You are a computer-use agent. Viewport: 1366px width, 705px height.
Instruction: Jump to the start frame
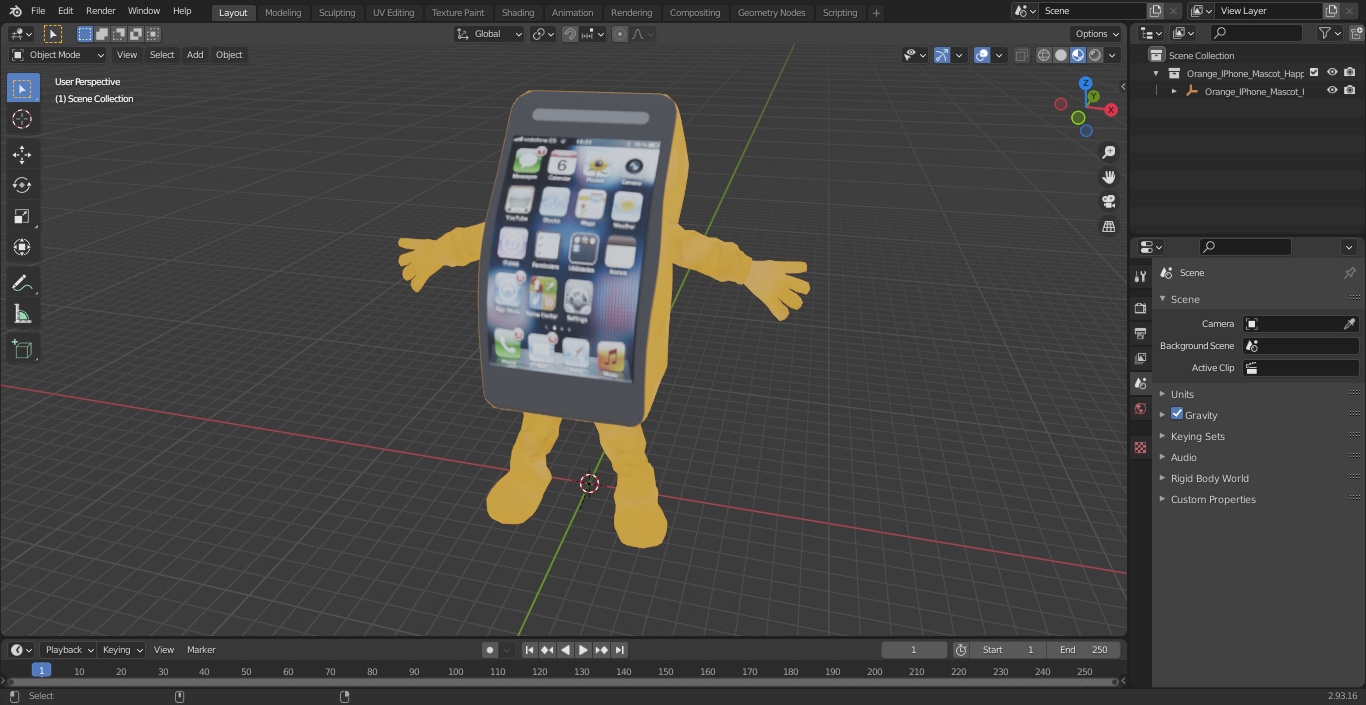(x=530, y=650)
